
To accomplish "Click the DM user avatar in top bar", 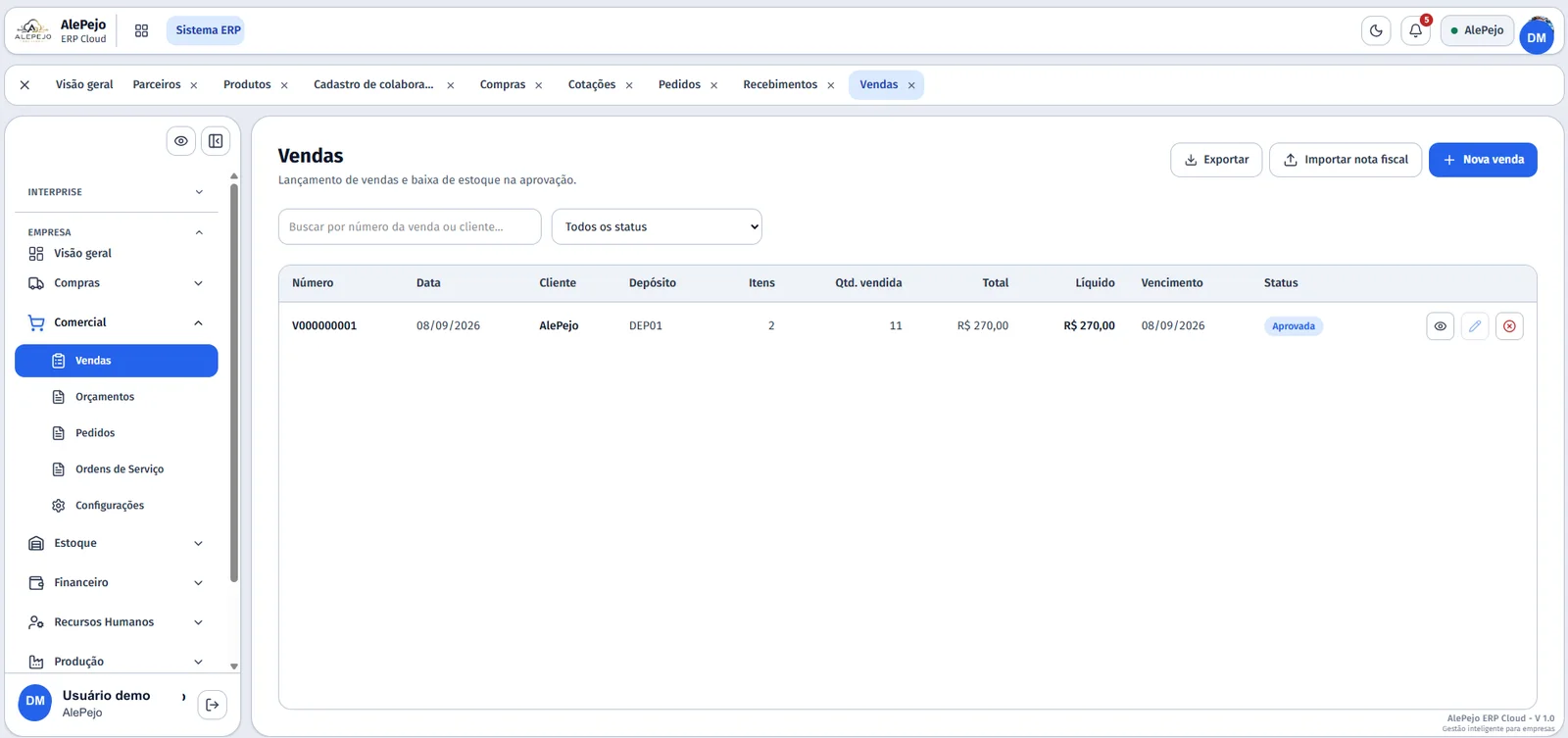I will (1537, 37).
